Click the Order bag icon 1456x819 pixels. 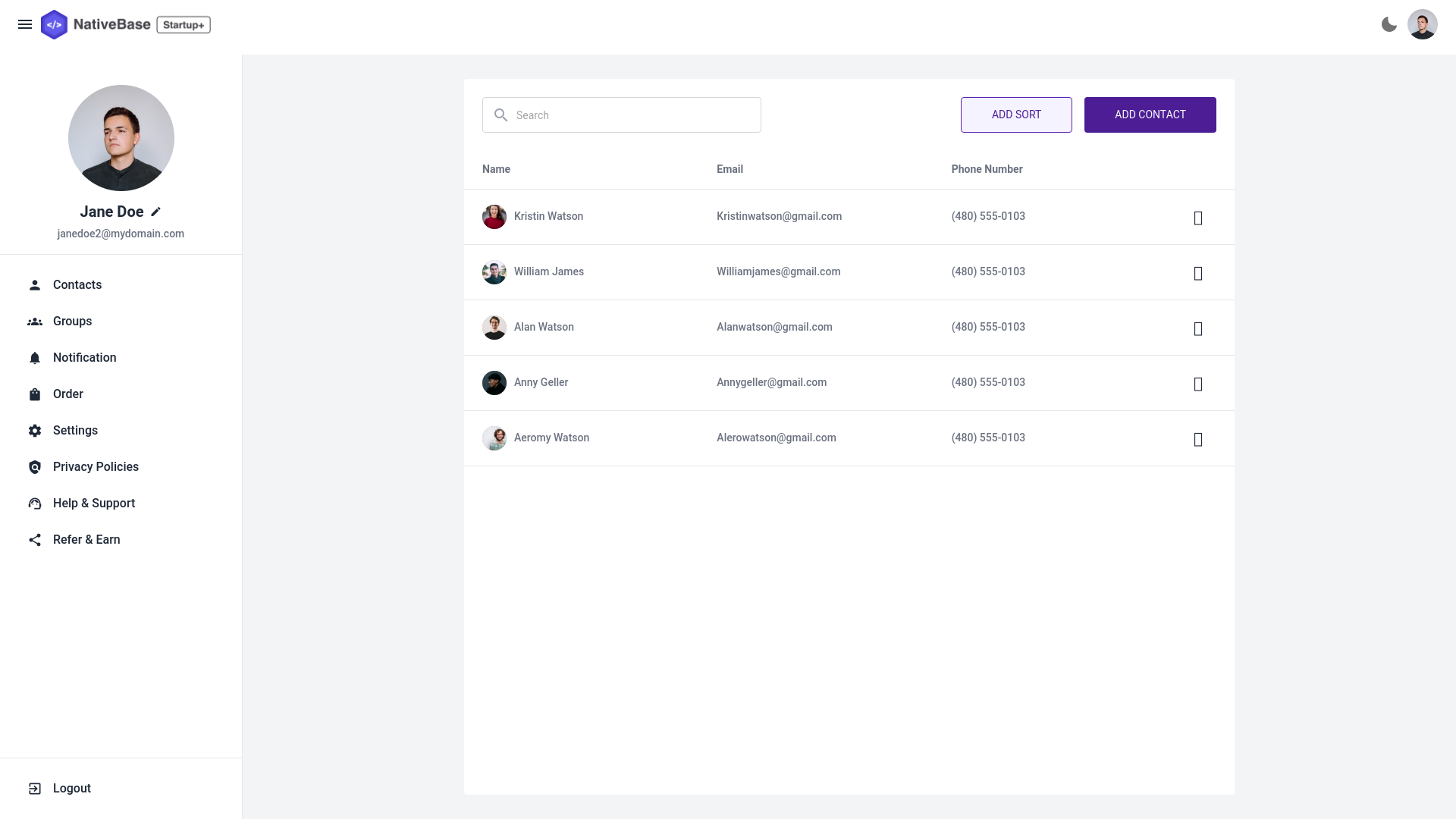(35, 394)
